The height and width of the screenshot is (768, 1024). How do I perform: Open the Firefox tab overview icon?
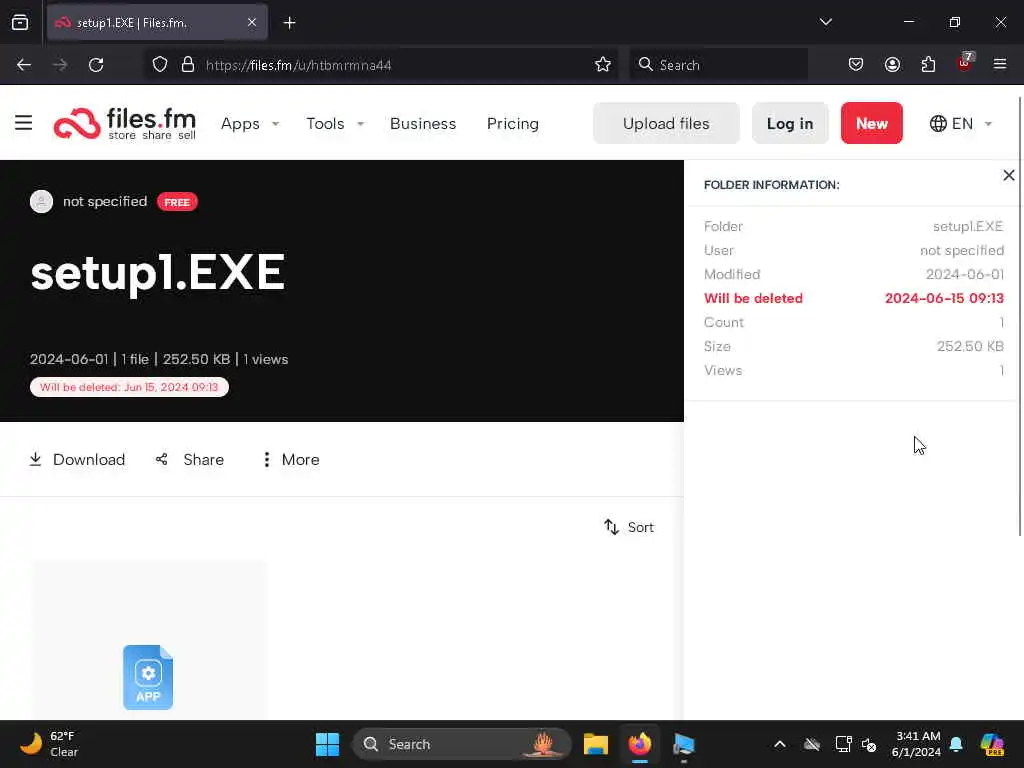20,23
